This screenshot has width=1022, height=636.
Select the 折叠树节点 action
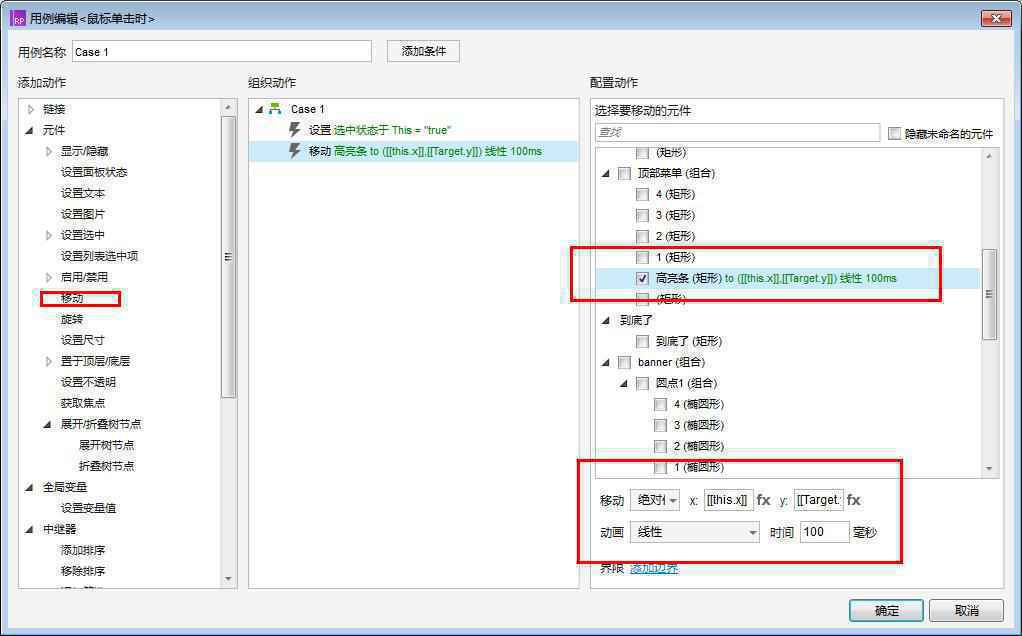pos(106,466)
